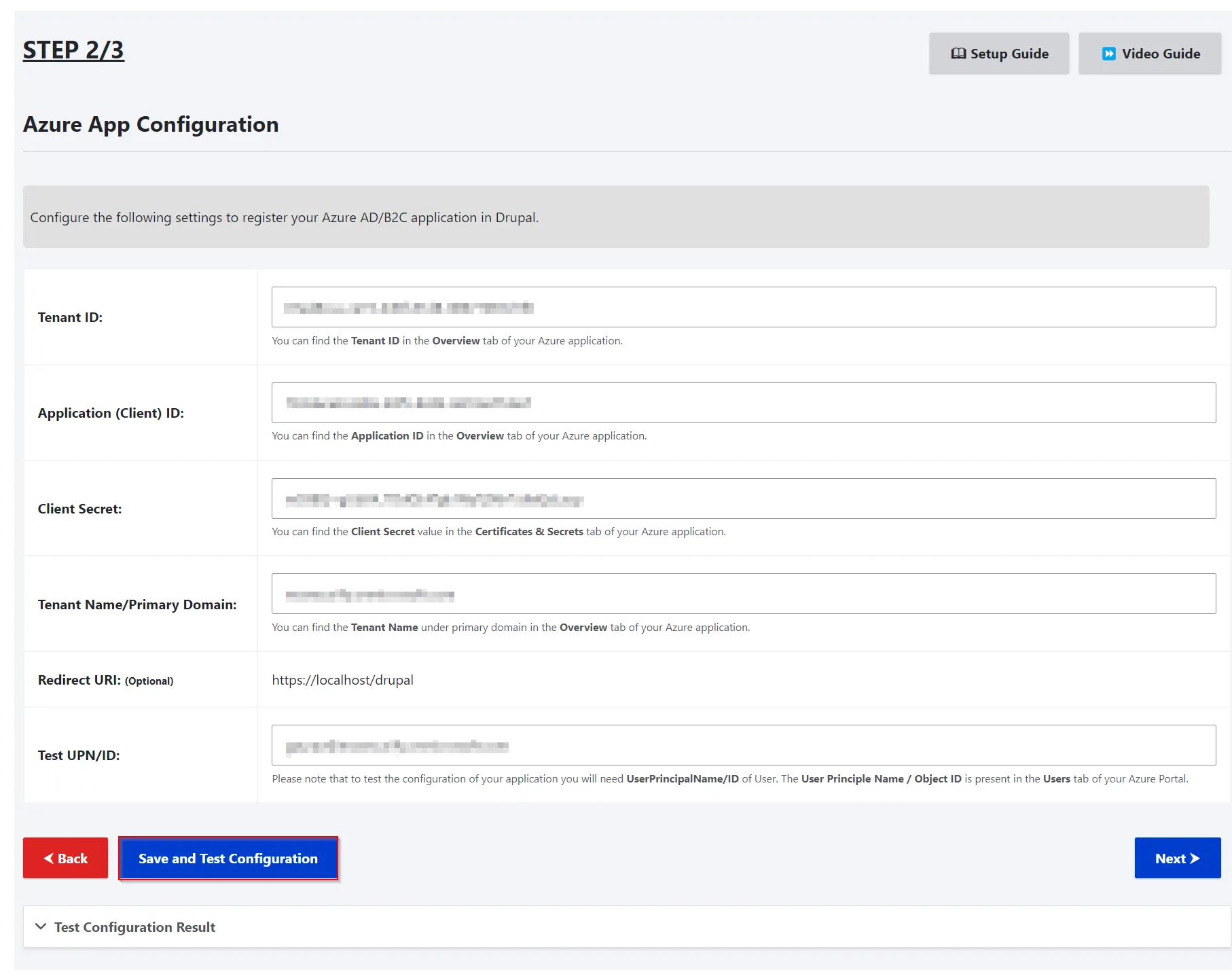Click the UserPrincipalName/ID hint text
Viewport: 1232px width, 974px height.
click(x=683, y=778)
